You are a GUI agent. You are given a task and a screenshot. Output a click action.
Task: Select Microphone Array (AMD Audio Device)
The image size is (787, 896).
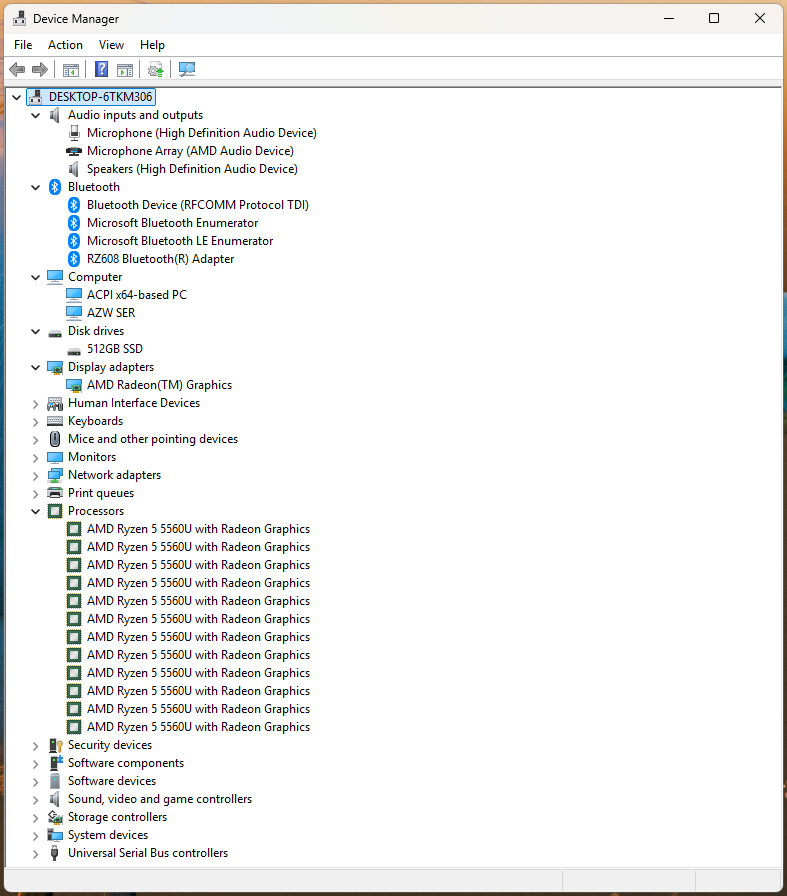[x=190, y=151]
